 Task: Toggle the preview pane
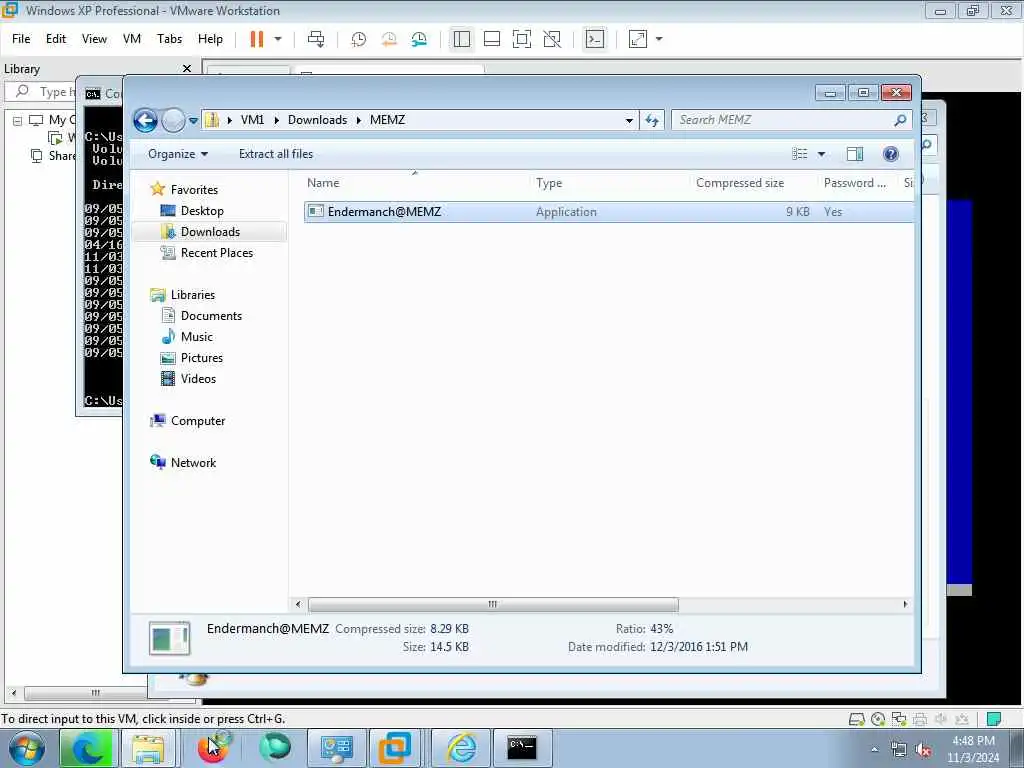tap(855, 154)
